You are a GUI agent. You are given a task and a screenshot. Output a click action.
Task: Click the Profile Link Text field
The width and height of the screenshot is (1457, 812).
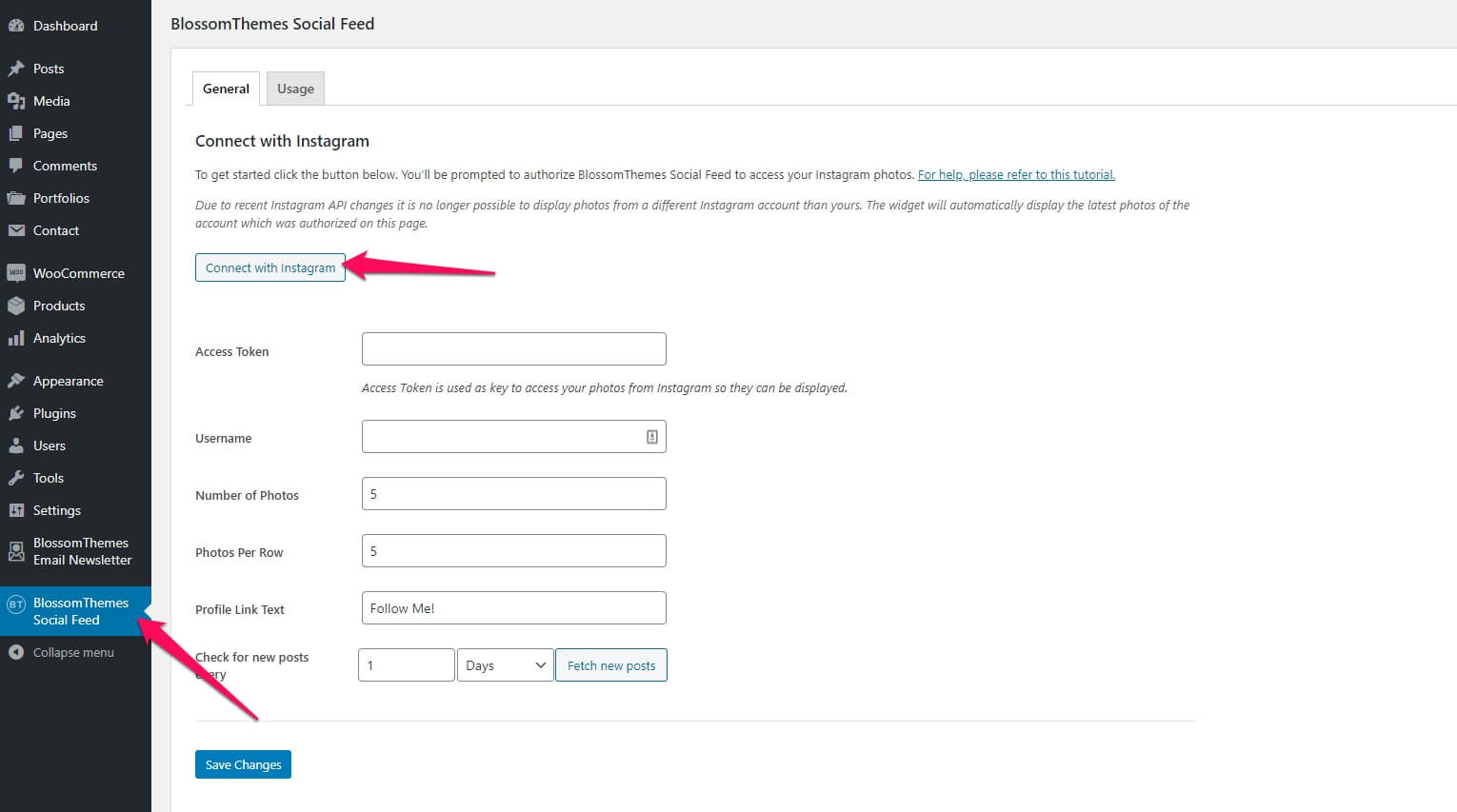click(x=514, y=608)
